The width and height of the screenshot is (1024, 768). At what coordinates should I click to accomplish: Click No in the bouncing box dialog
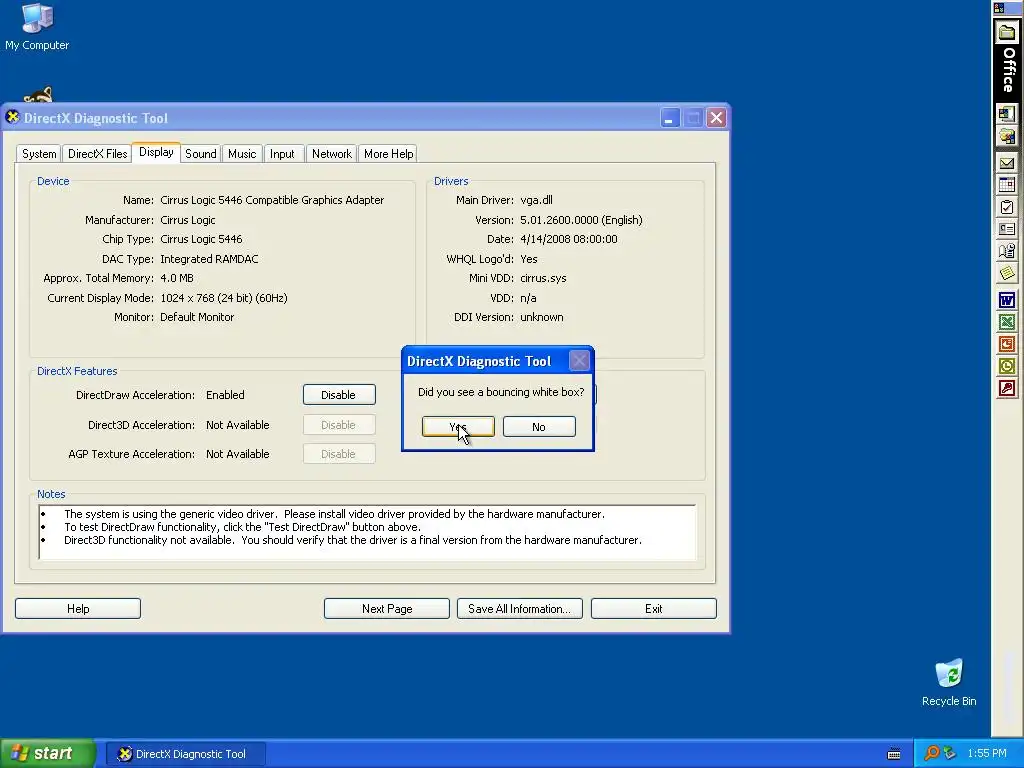click(x=539, y=426)
